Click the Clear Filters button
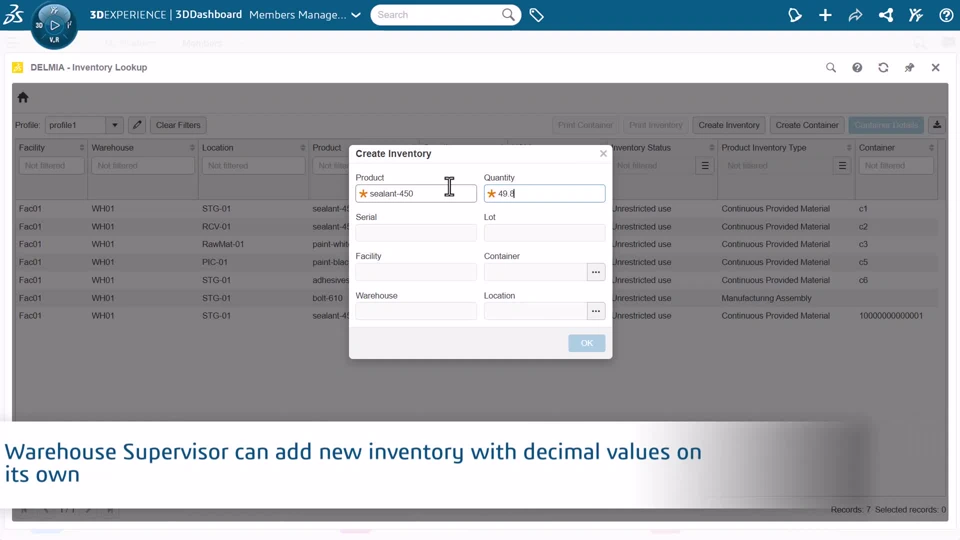960x540 pixels. (x=178, y=125)
